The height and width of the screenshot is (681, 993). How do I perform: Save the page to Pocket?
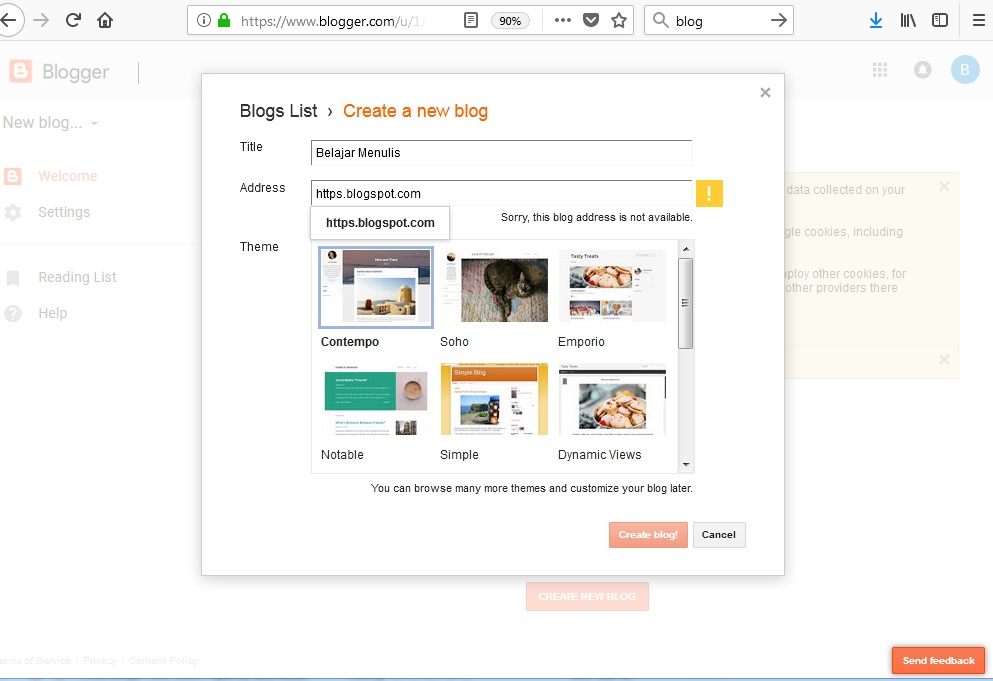coord(591,20)
